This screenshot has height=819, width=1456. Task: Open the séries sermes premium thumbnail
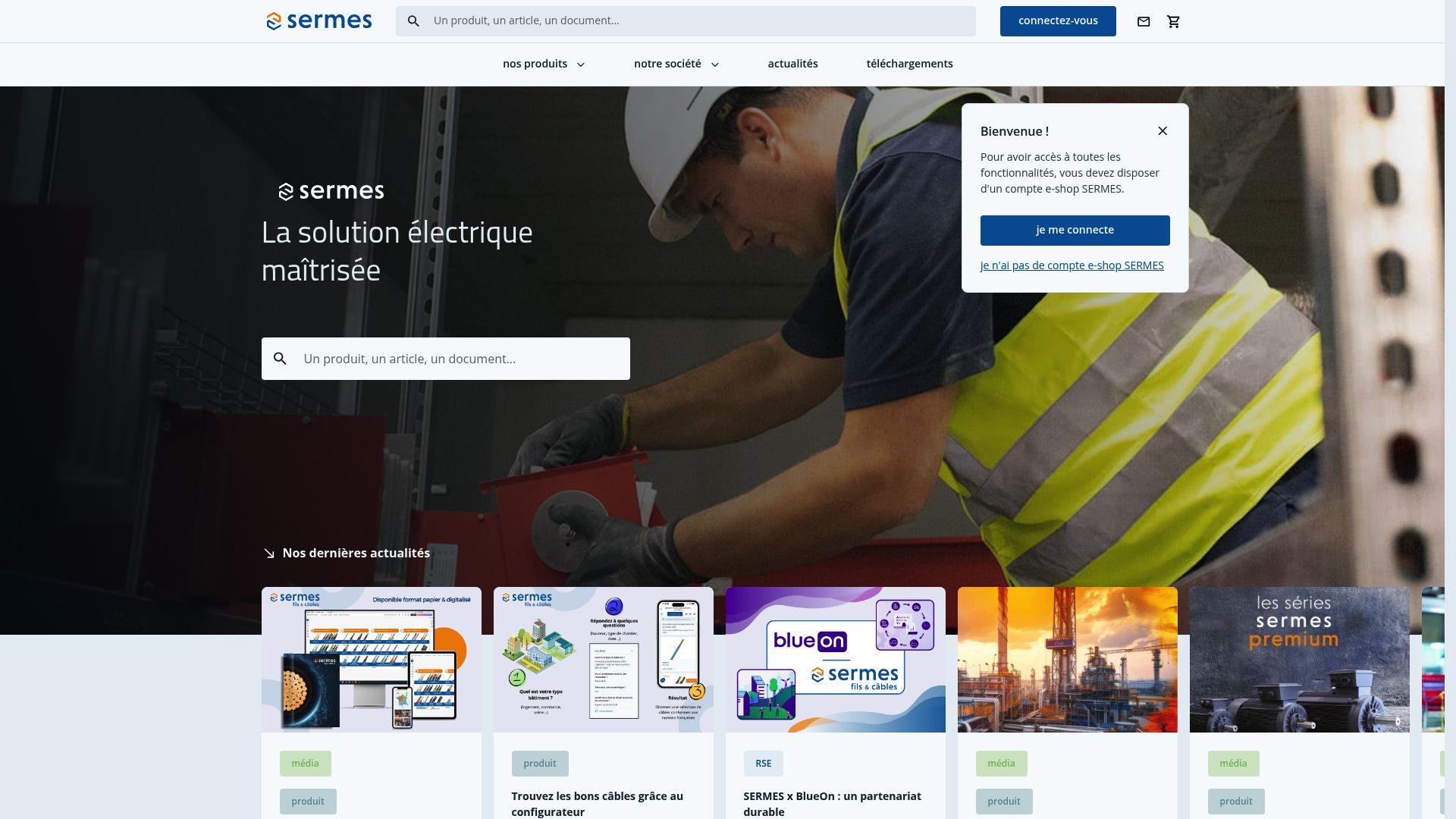pyautogui.click(x=1300, y=660)
